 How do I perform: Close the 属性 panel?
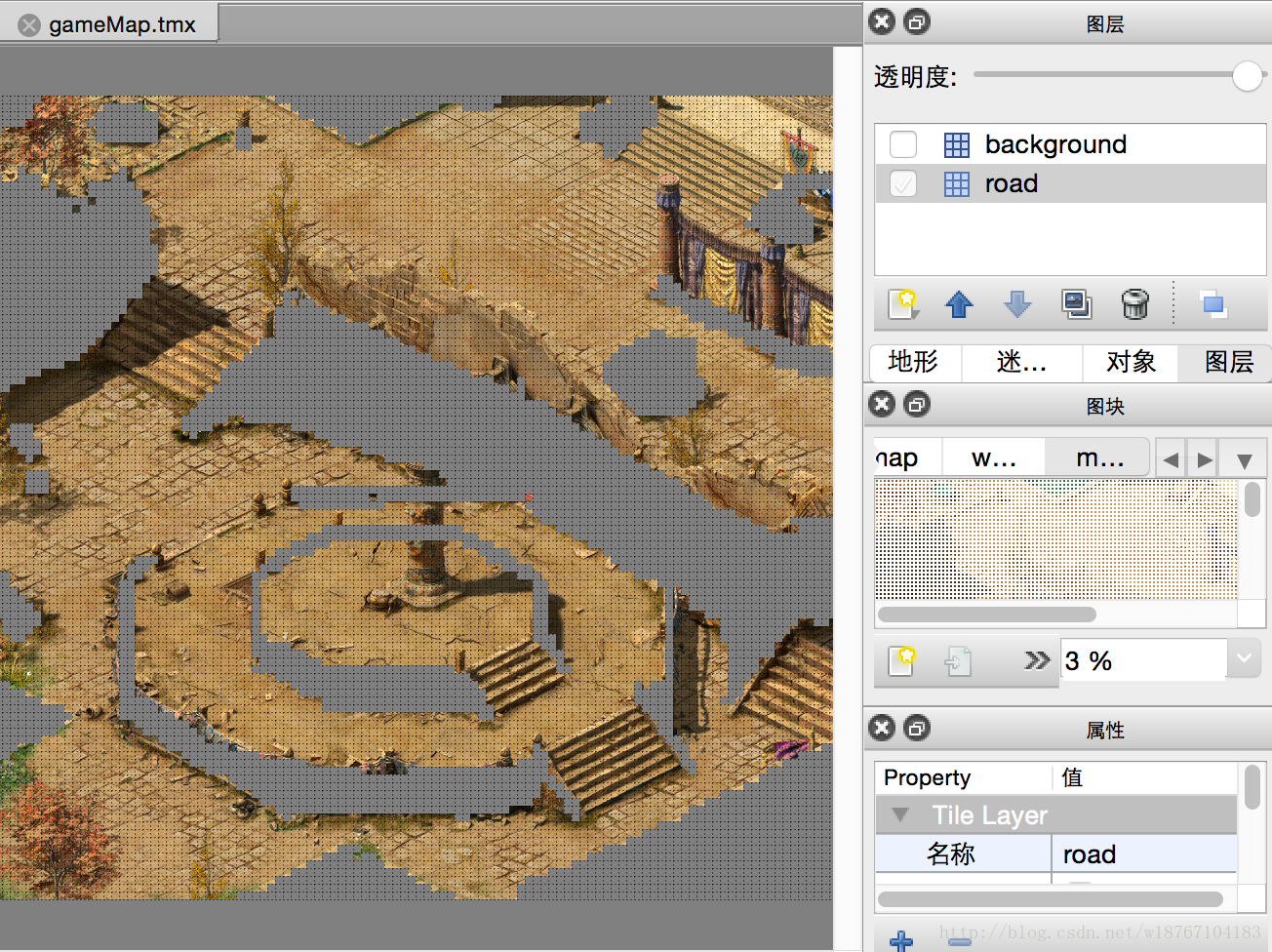point(882,728)
